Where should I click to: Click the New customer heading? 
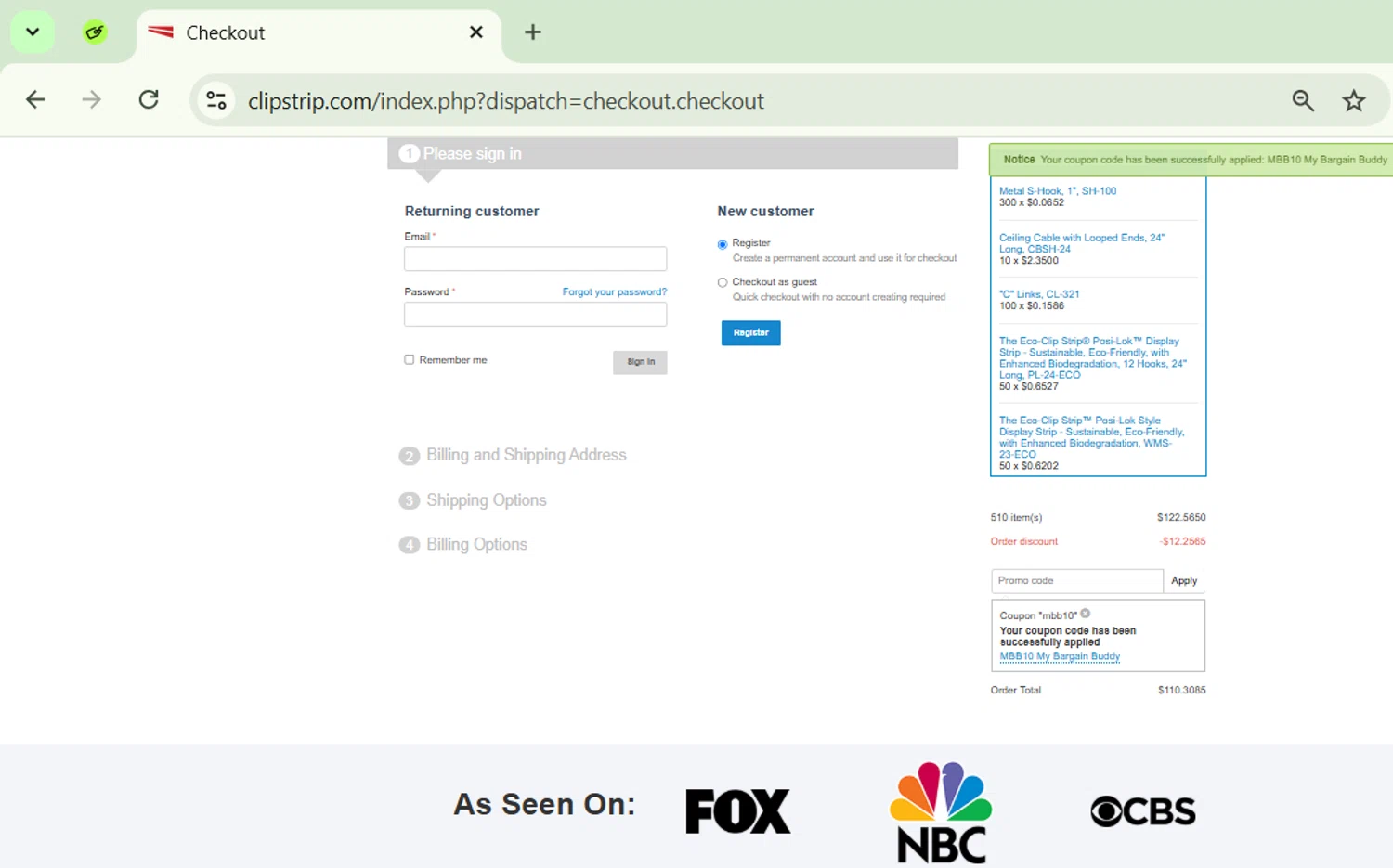point(765,212)
